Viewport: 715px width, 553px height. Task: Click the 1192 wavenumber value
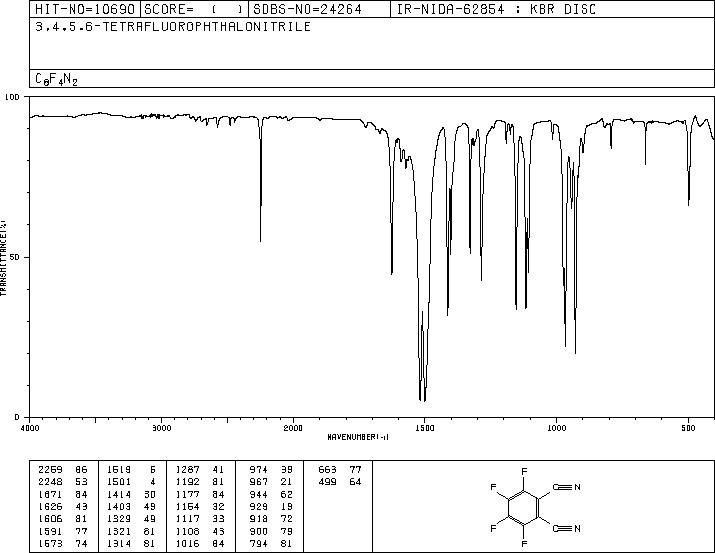click(x=187, y=482)
